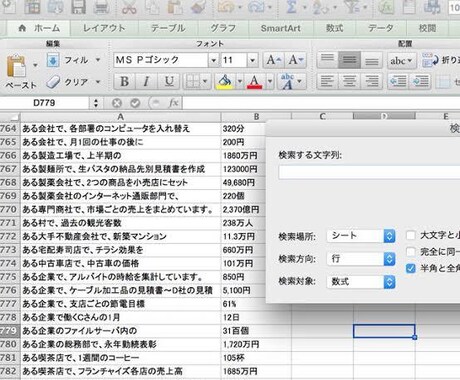Switch to the SmartArt tab
The image size is (460, 380).
pyautogui.click(x=281, y=28)
